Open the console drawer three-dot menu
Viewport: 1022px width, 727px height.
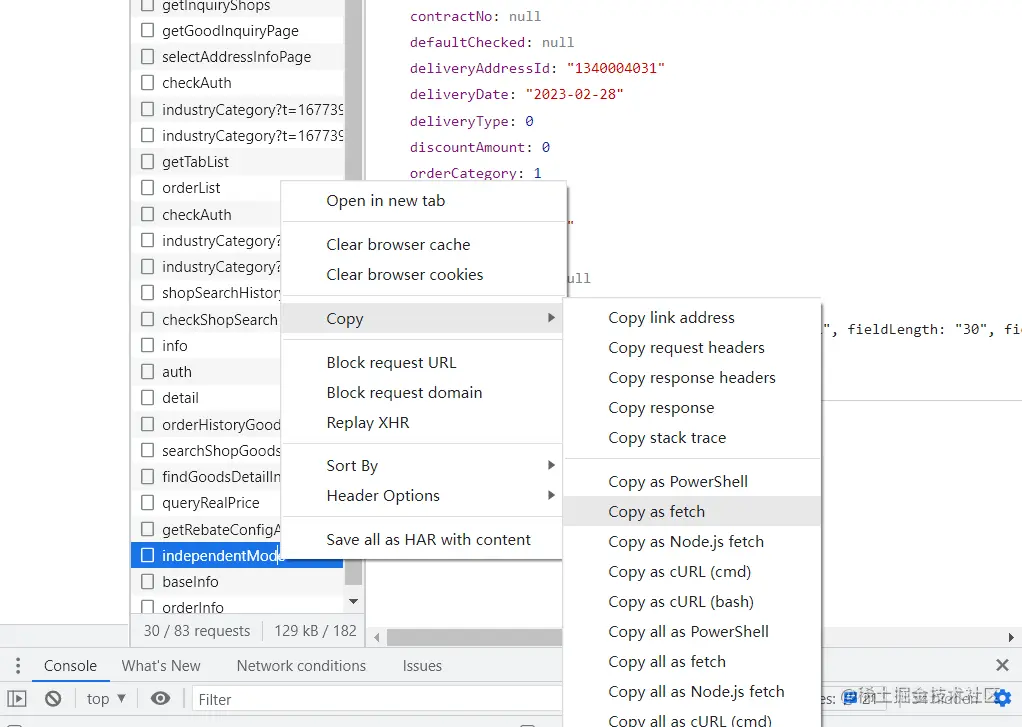tap(18, 666)
